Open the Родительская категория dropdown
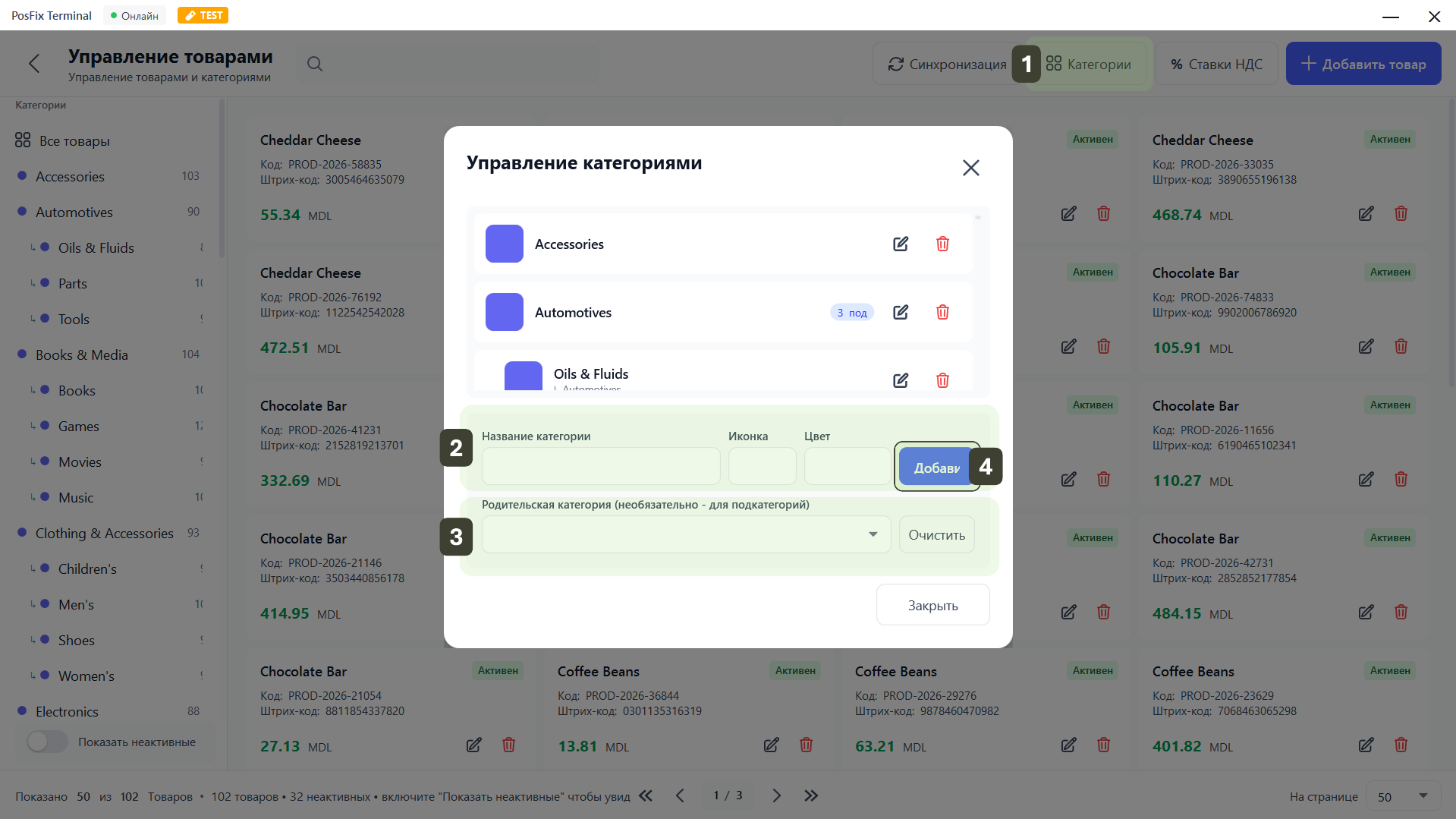 coord(685,535)
